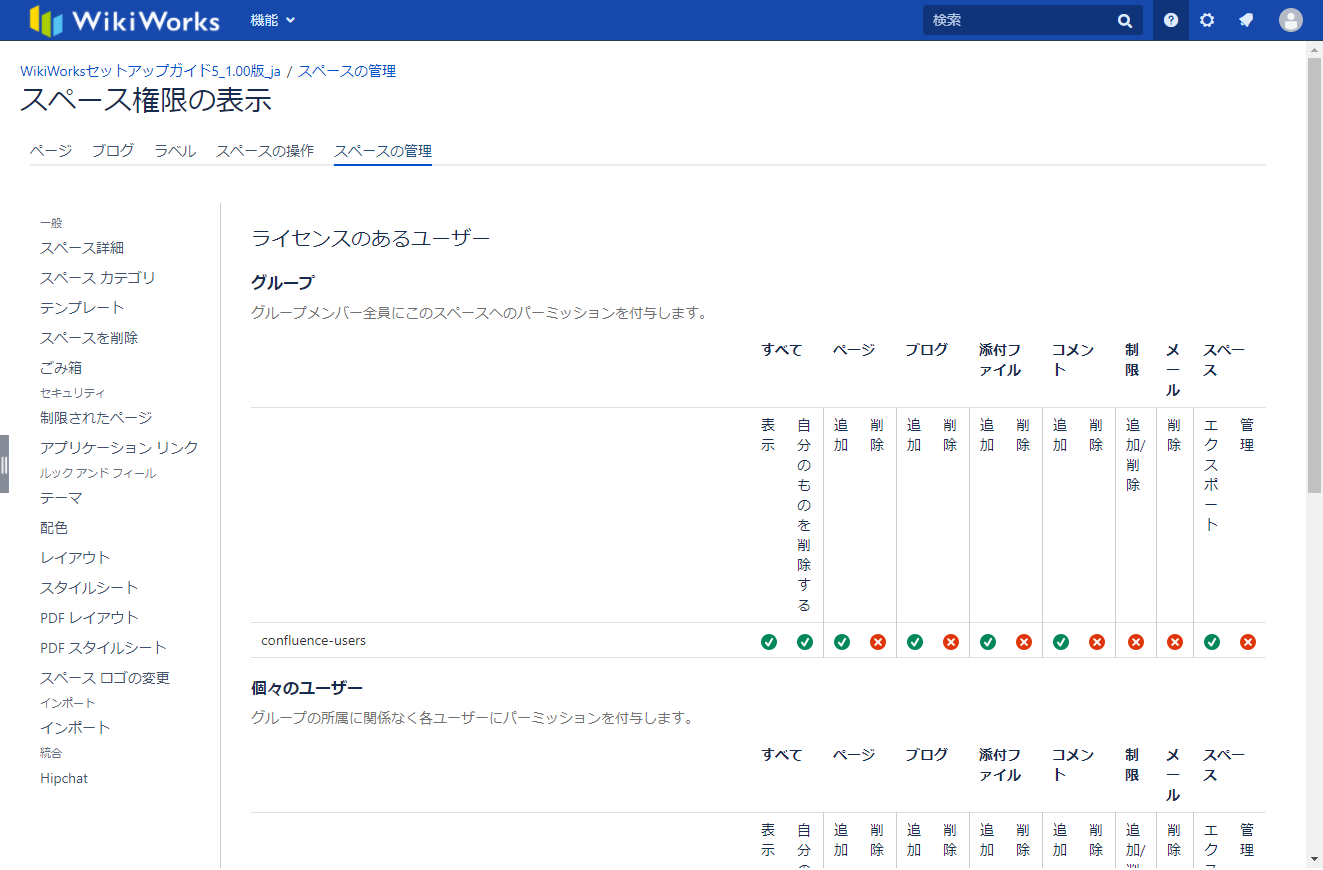Click red cross under メール 削除 for confluence-users
1323x870 pixels.
pos(1175,642)
